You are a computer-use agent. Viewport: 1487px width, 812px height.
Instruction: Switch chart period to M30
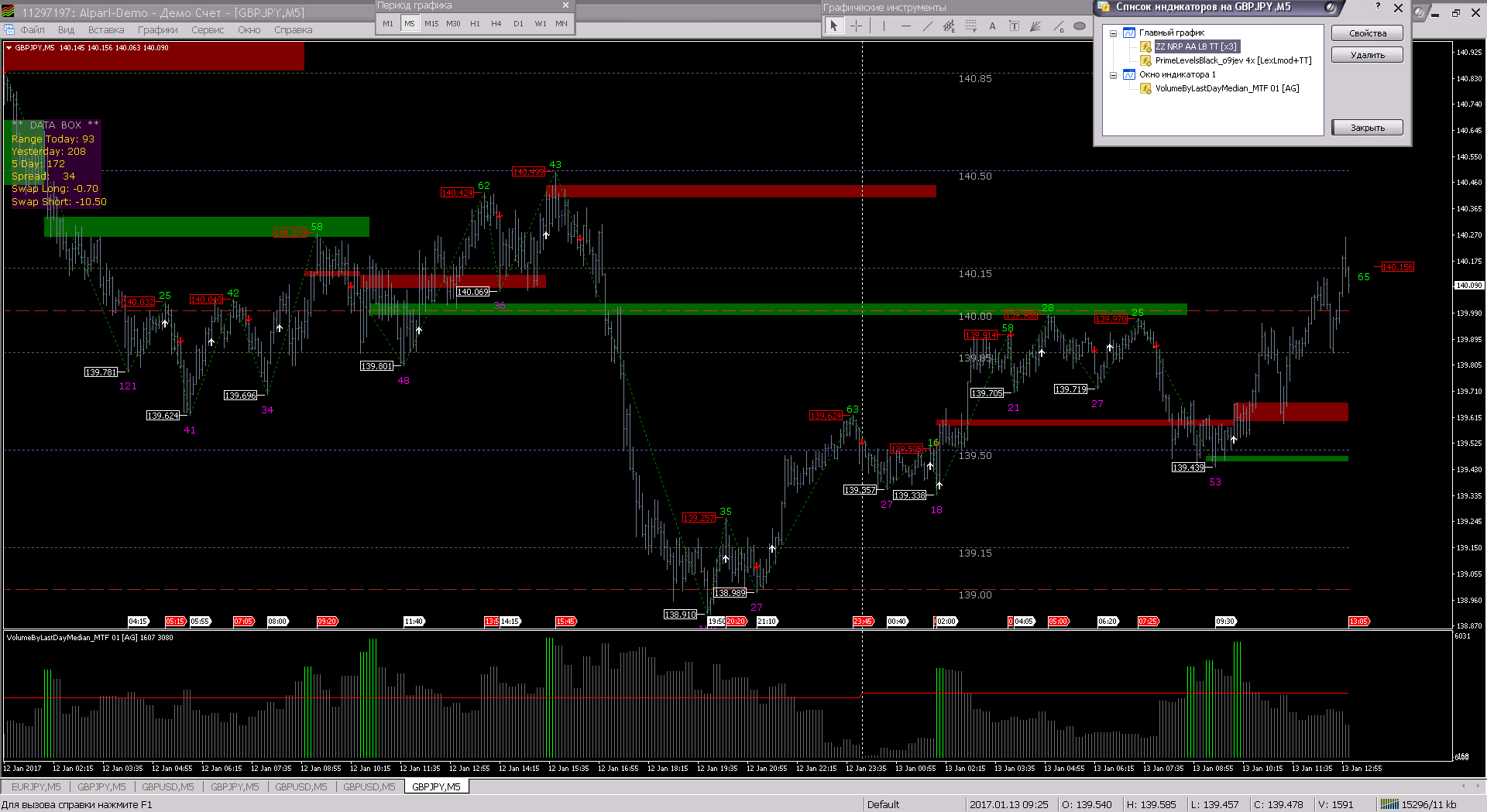(x=453, y=23)
